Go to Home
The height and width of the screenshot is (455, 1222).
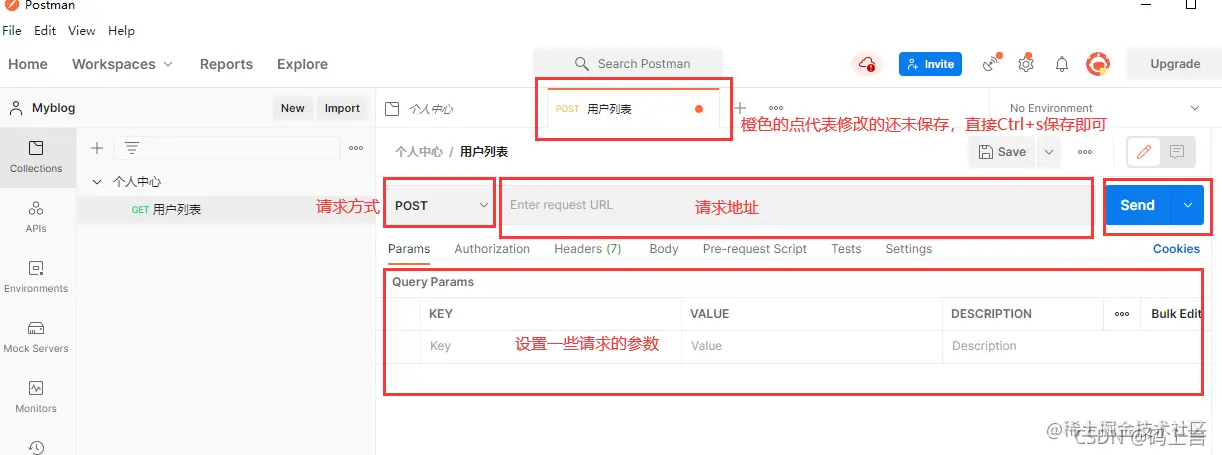click(28, 64)
